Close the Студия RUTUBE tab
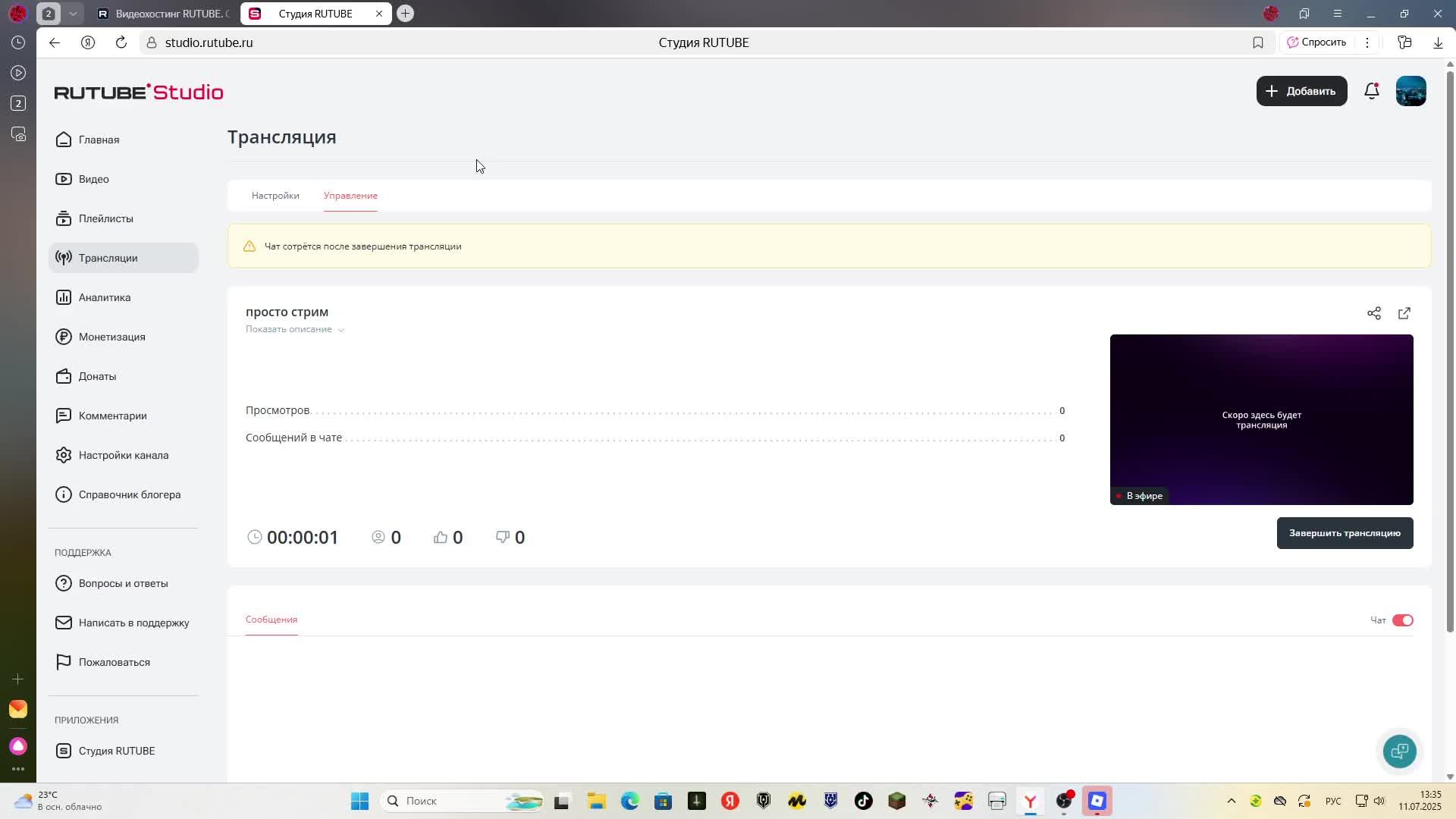1456x819 pixels. click(379, 14)
